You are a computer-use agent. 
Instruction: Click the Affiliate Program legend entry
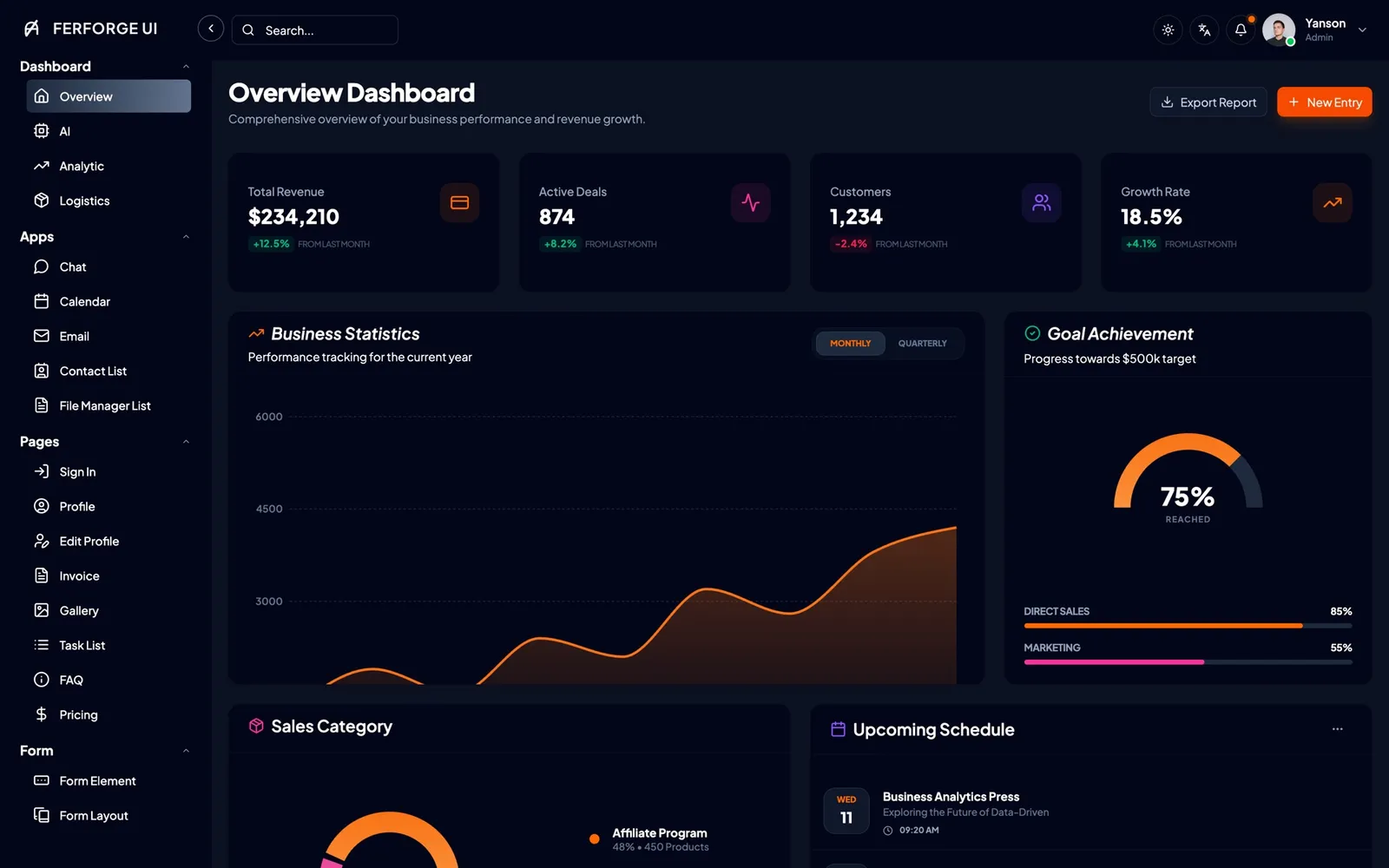pyautogui.click(x=649, y=839)
